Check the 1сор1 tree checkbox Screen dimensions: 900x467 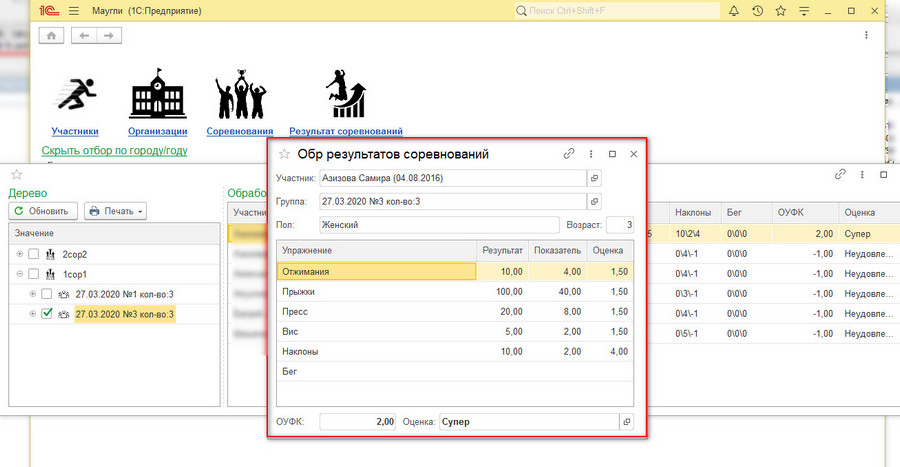tap(34, 274)
